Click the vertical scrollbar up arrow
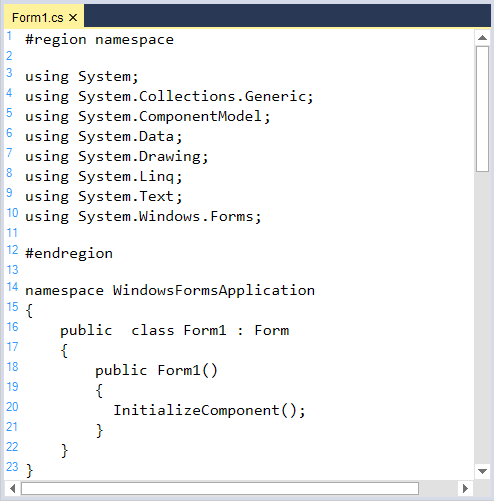The width and height of the screenshot is (494, 501). pos(482,38)
